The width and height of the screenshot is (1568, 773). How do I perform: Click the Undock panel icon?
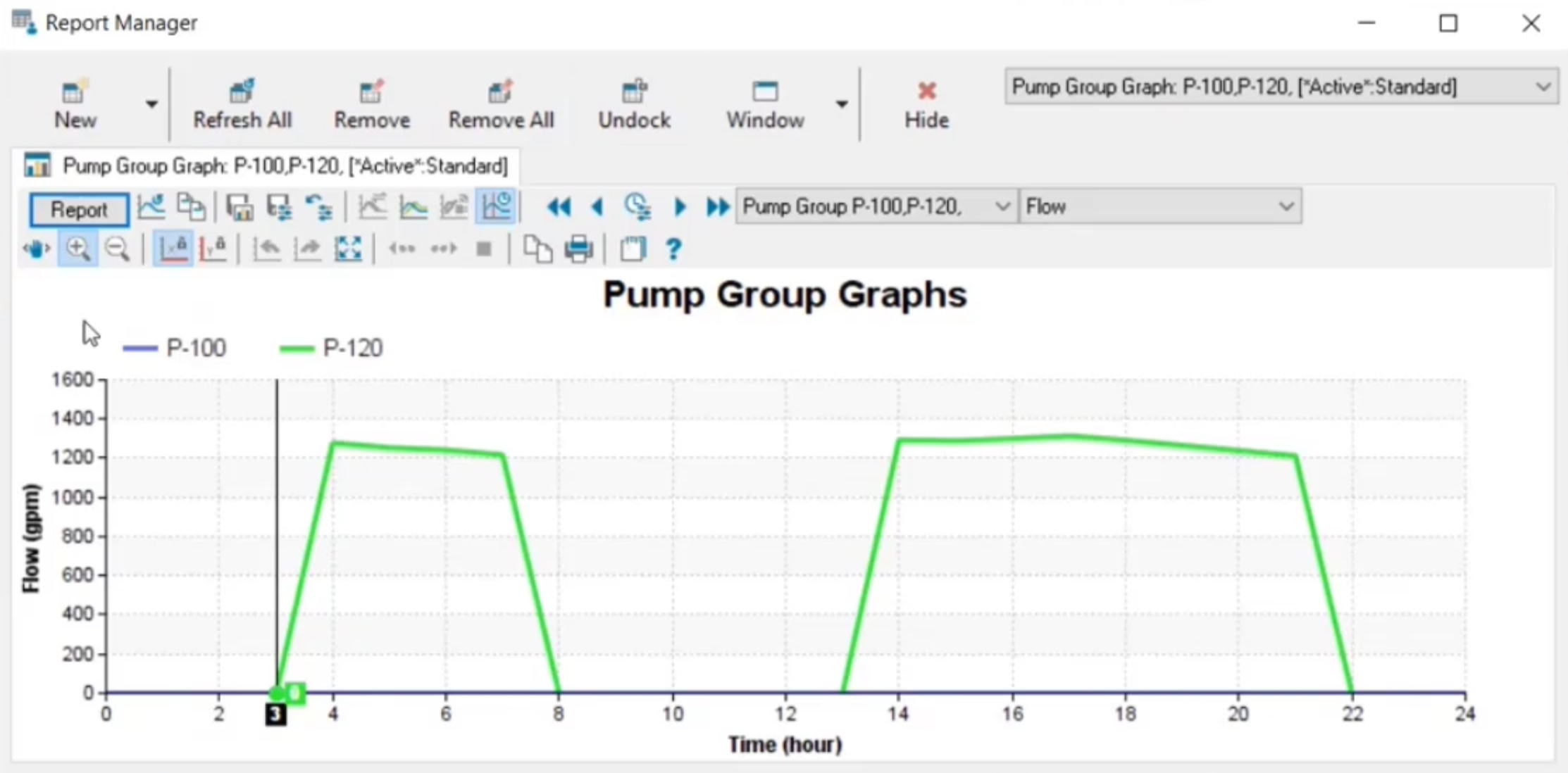point(631,89)
